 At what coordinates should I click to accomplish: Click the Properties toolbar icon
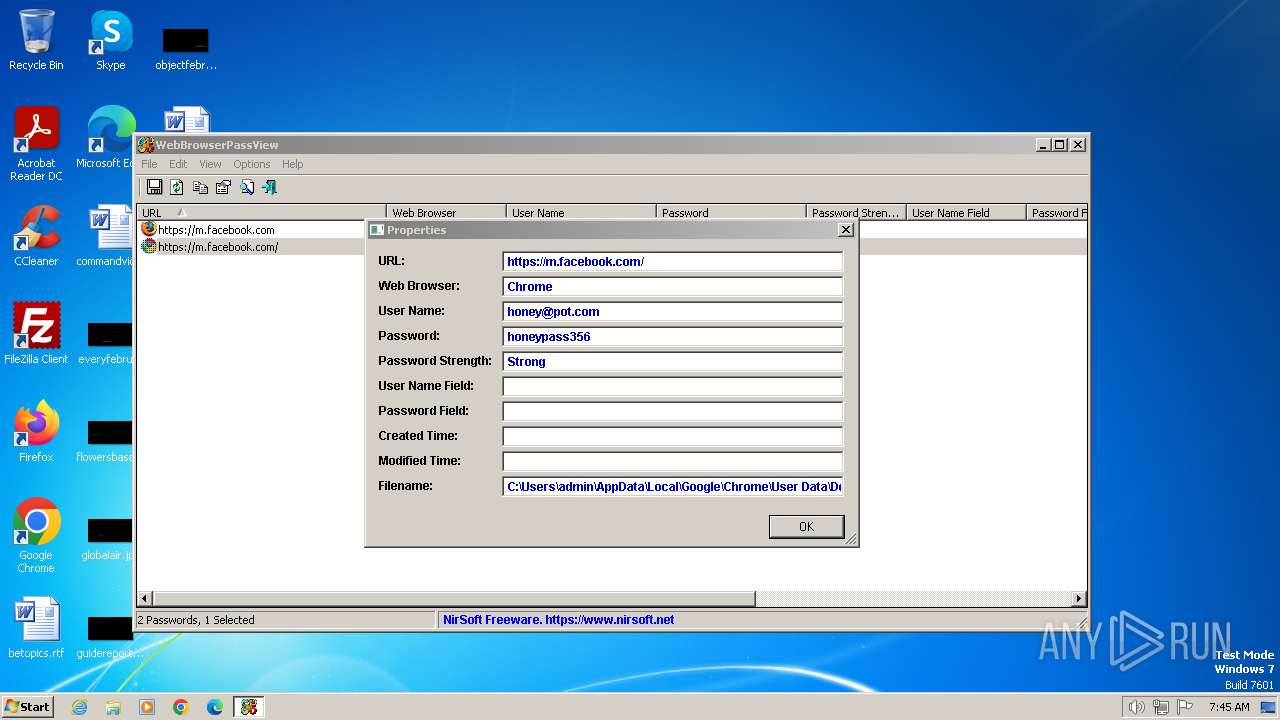(x=223, y=187)
